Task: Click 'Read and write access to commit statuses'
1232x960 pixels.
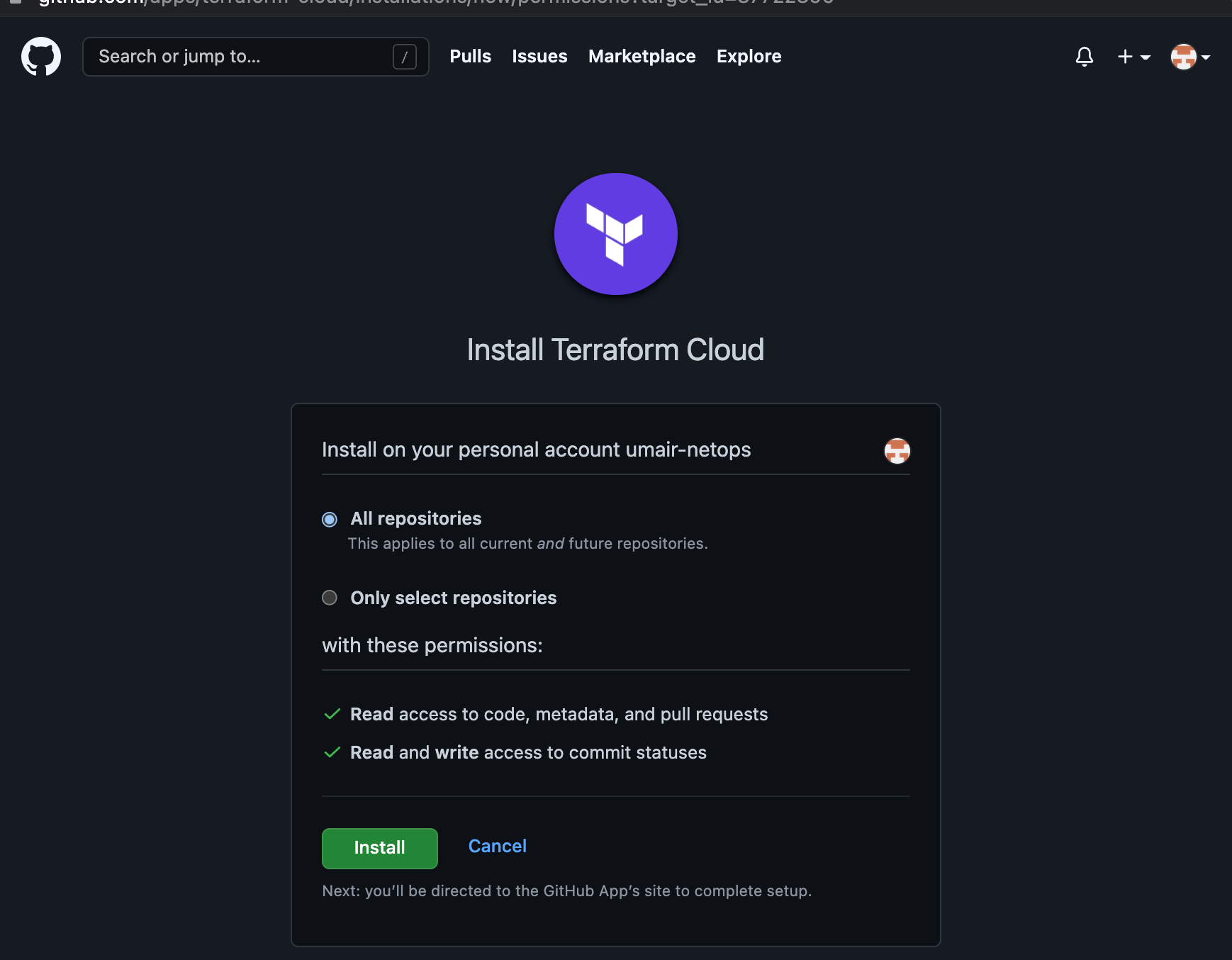Action: 528,752
